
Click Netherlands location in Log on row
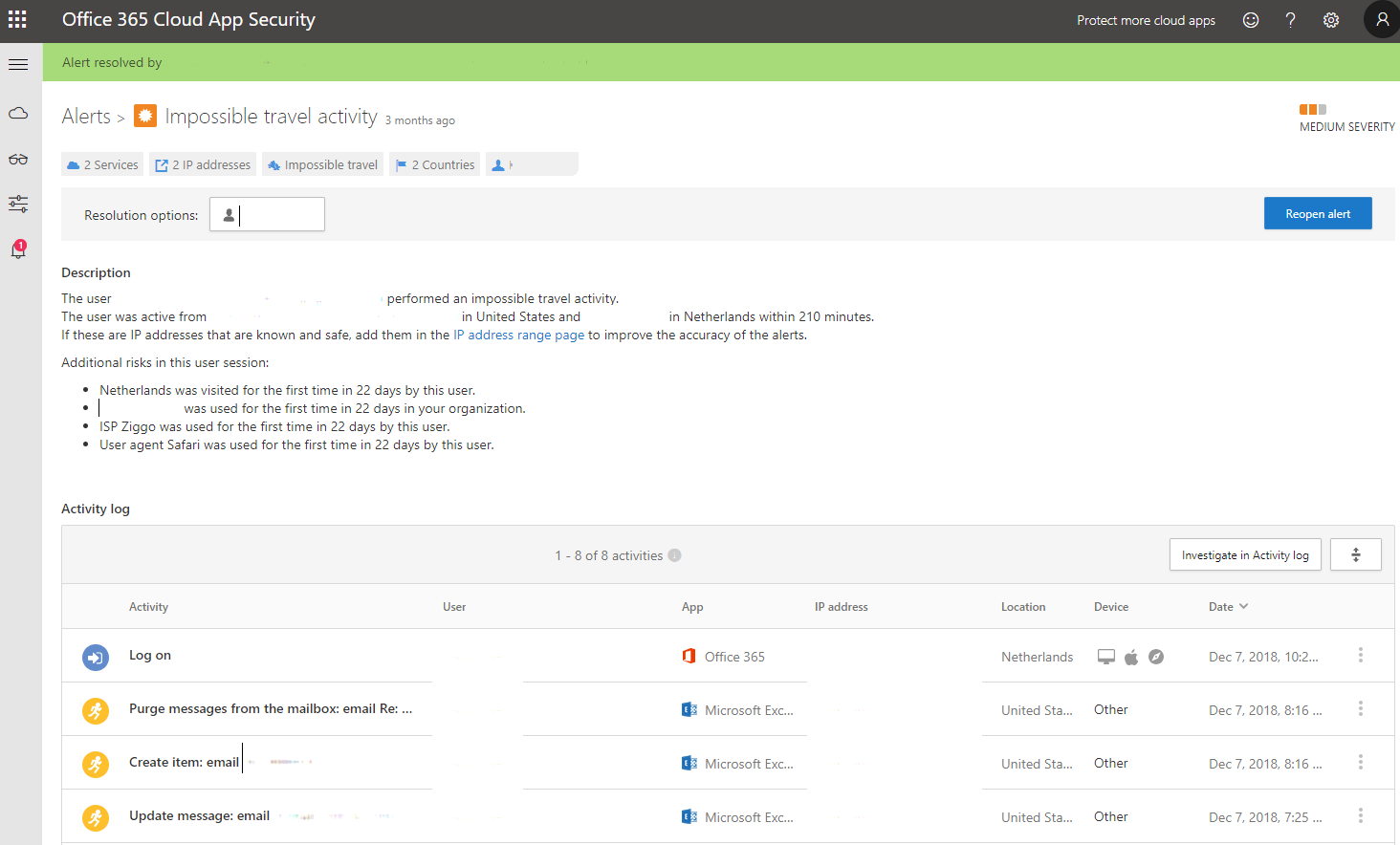1037,657
